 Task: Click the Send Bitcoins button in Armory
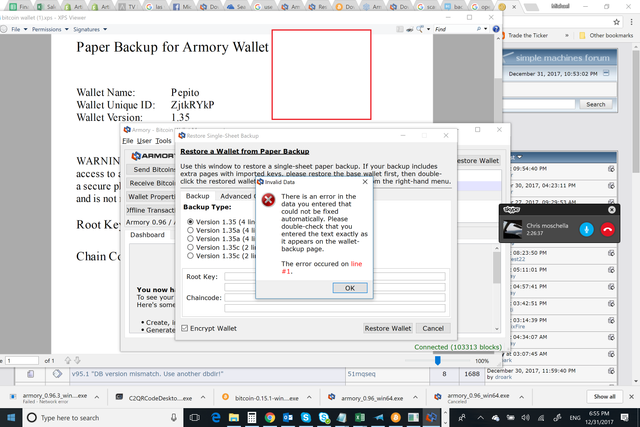coord(151,169)
